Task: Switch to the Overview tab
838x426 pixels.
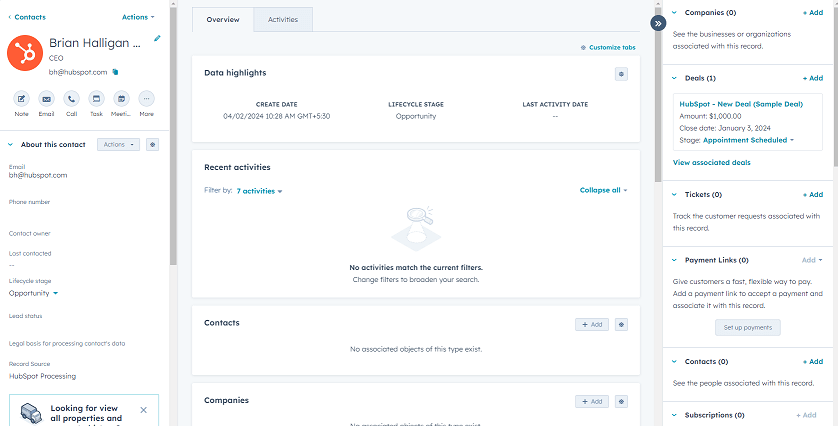Action: [x=223, y=19]
